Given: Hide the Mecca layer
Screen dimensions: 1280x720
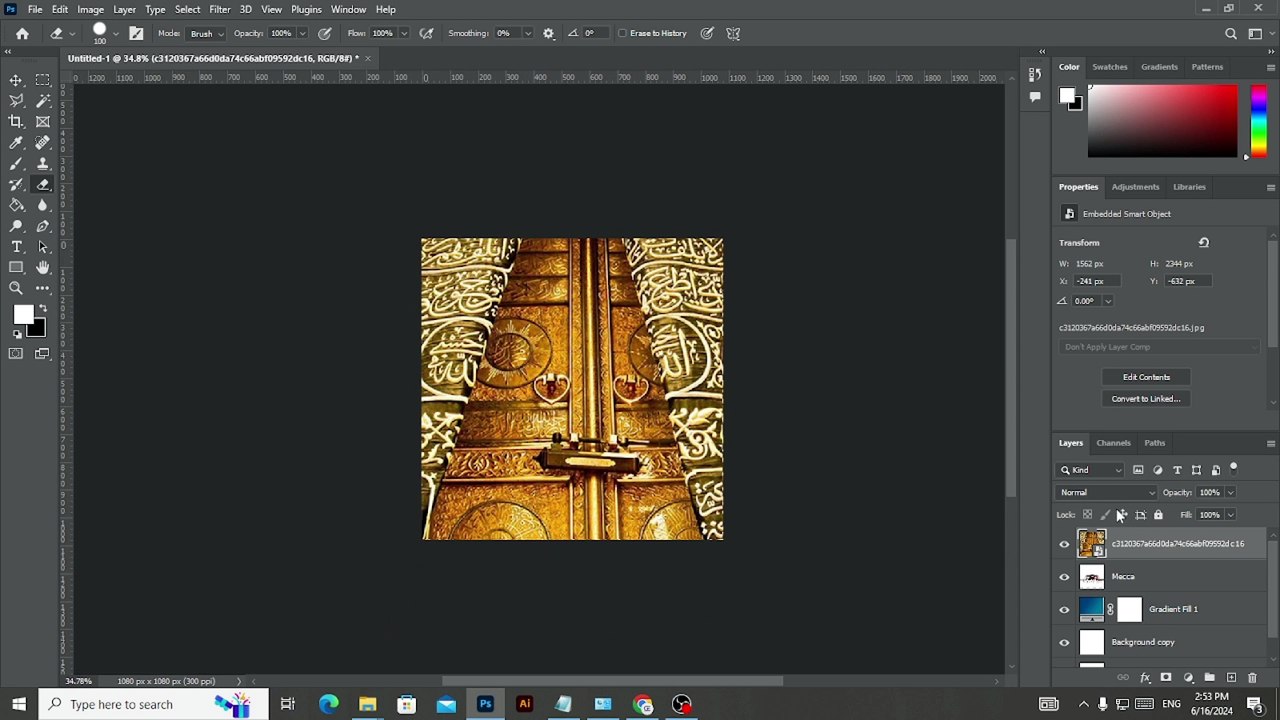Looking at the screenshot, I should click(x=1064, y=577).
